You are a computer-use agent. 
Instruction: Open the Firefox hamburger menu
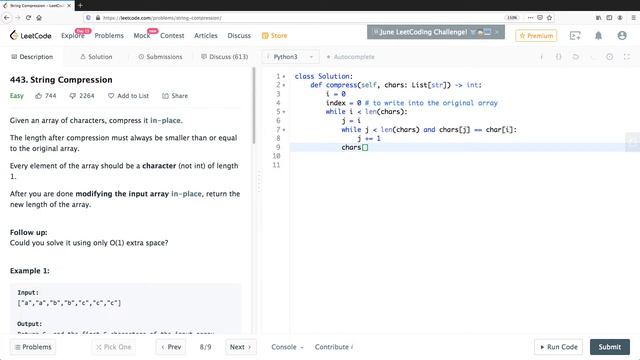633,18
